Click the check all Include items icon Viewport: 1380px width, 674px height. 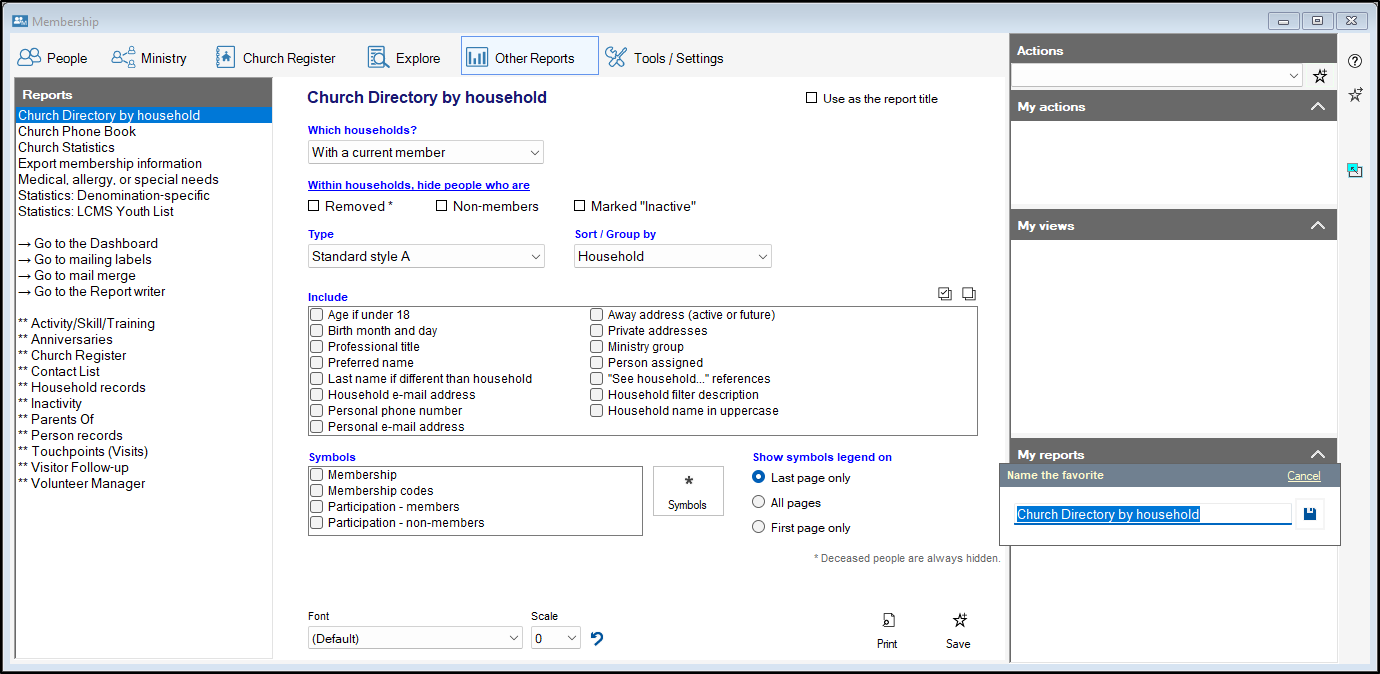(x=945, y=294)
